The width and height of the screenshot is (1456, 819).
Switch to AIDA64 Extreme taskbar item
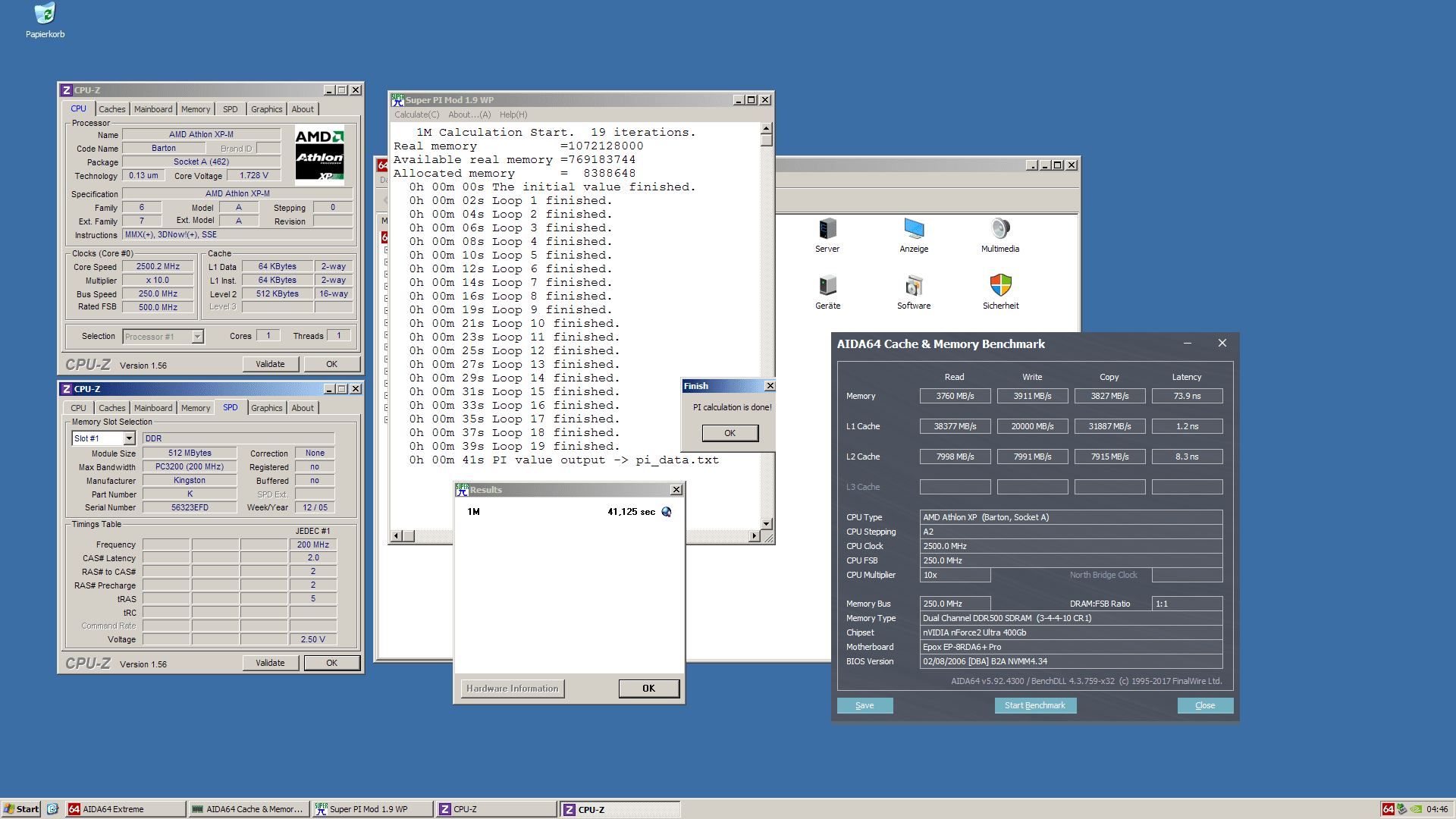126,809
